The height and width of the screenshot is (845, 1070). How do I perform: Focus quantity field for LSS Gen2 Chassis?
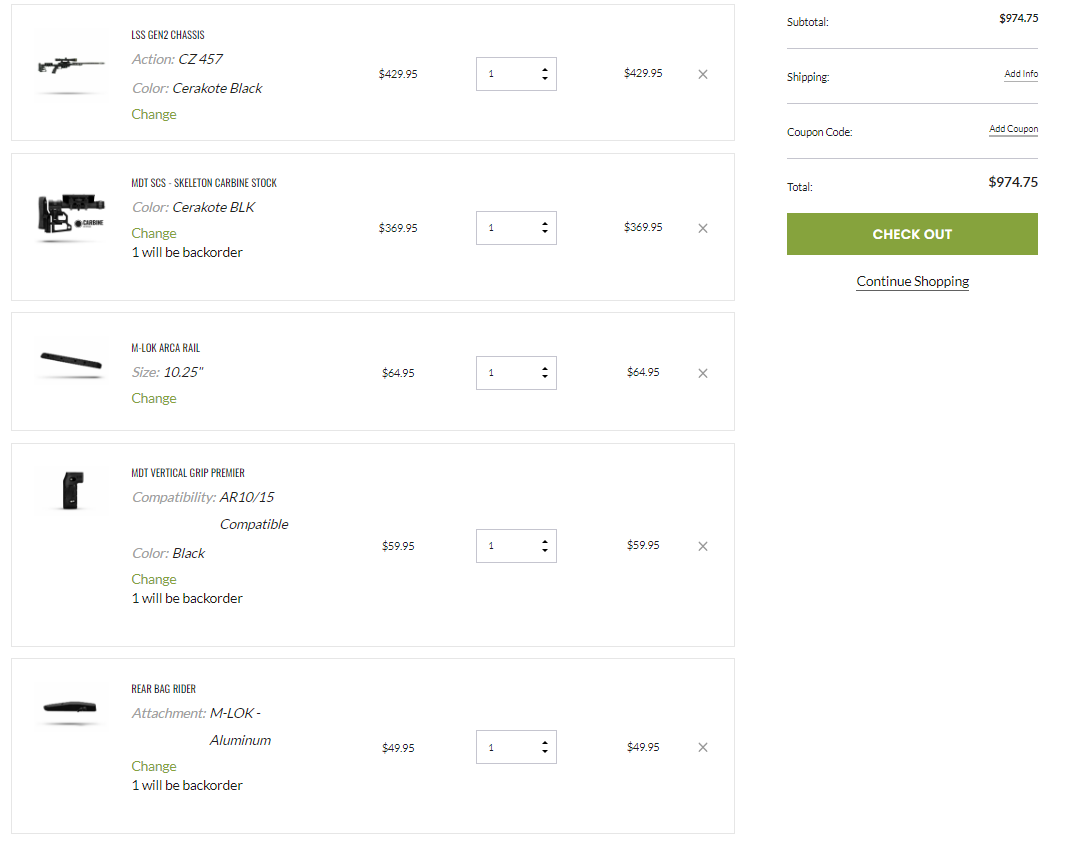[x=516, y=74]
